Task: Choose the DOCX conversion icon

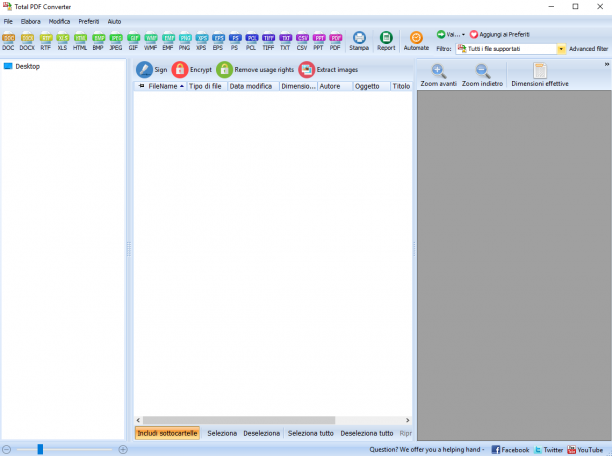Action: (x=27, y=41)
